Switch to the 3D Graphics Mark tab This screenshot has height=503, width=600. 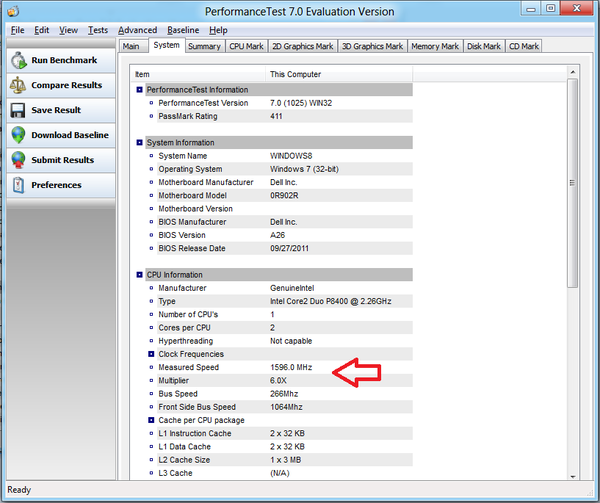[372, 46]
